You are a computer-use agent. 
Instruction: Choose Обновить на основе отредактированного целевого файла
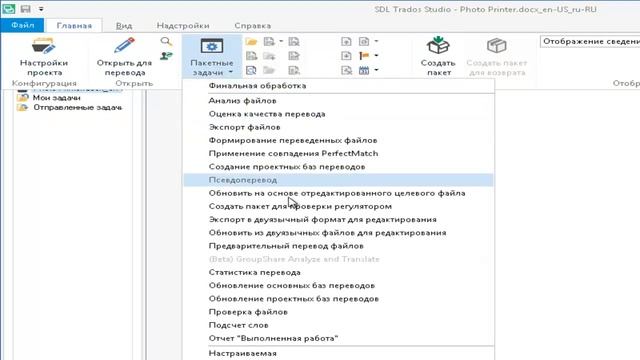pyautogui.click(x=338, y=193)
